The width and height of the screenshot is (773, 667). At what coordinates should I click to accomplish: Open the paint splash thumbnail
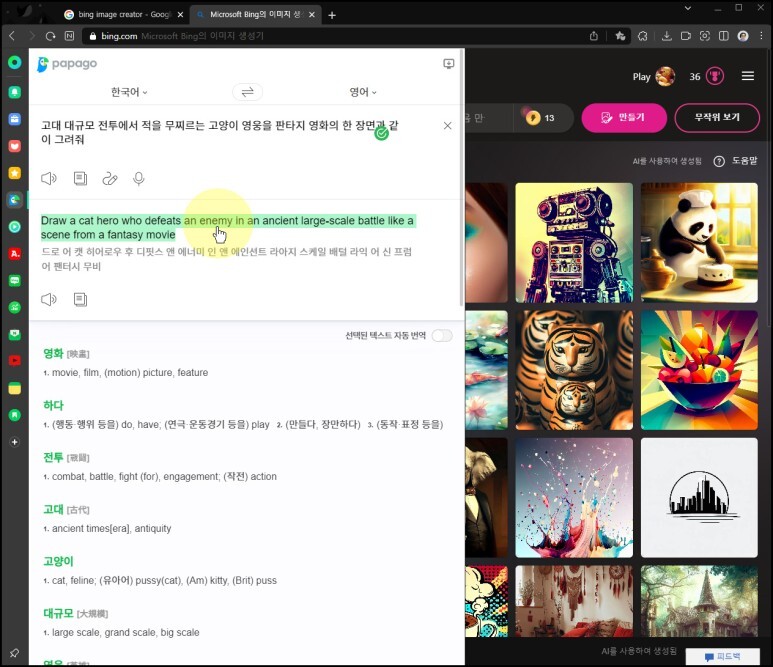pos(574,497)
